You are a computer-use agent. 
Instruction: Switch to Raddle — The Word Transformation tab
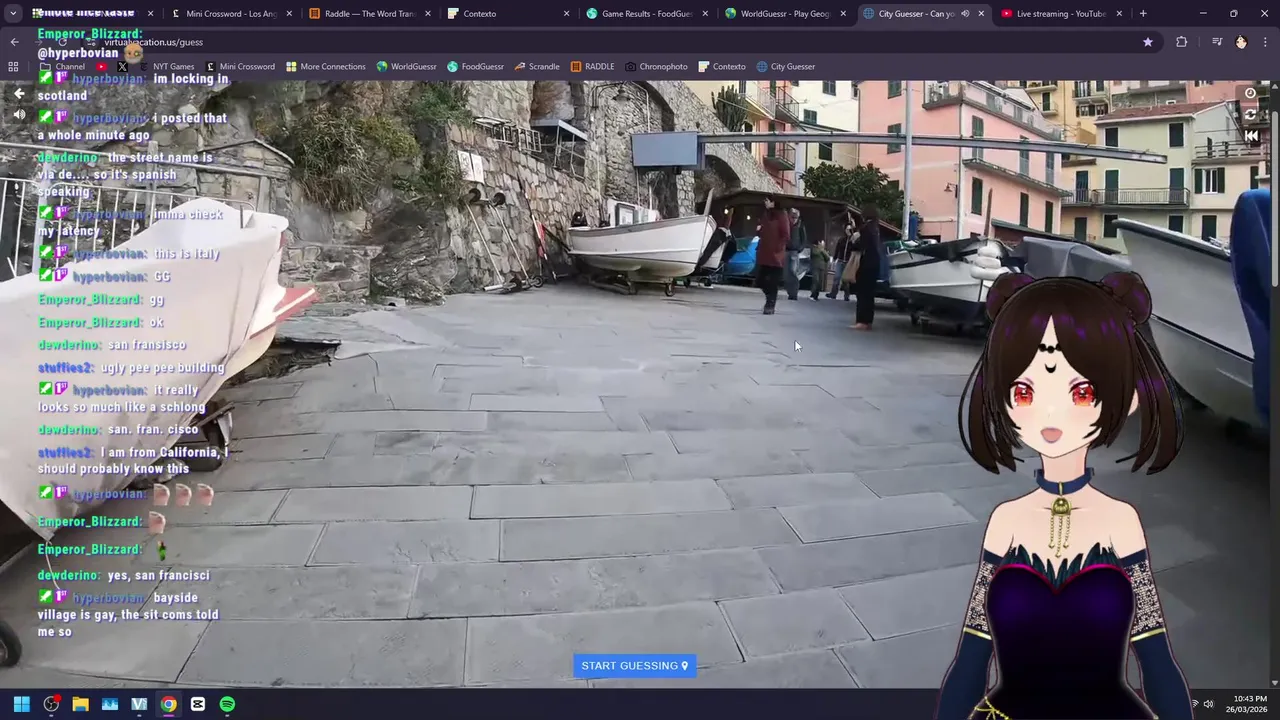(368, 14)
